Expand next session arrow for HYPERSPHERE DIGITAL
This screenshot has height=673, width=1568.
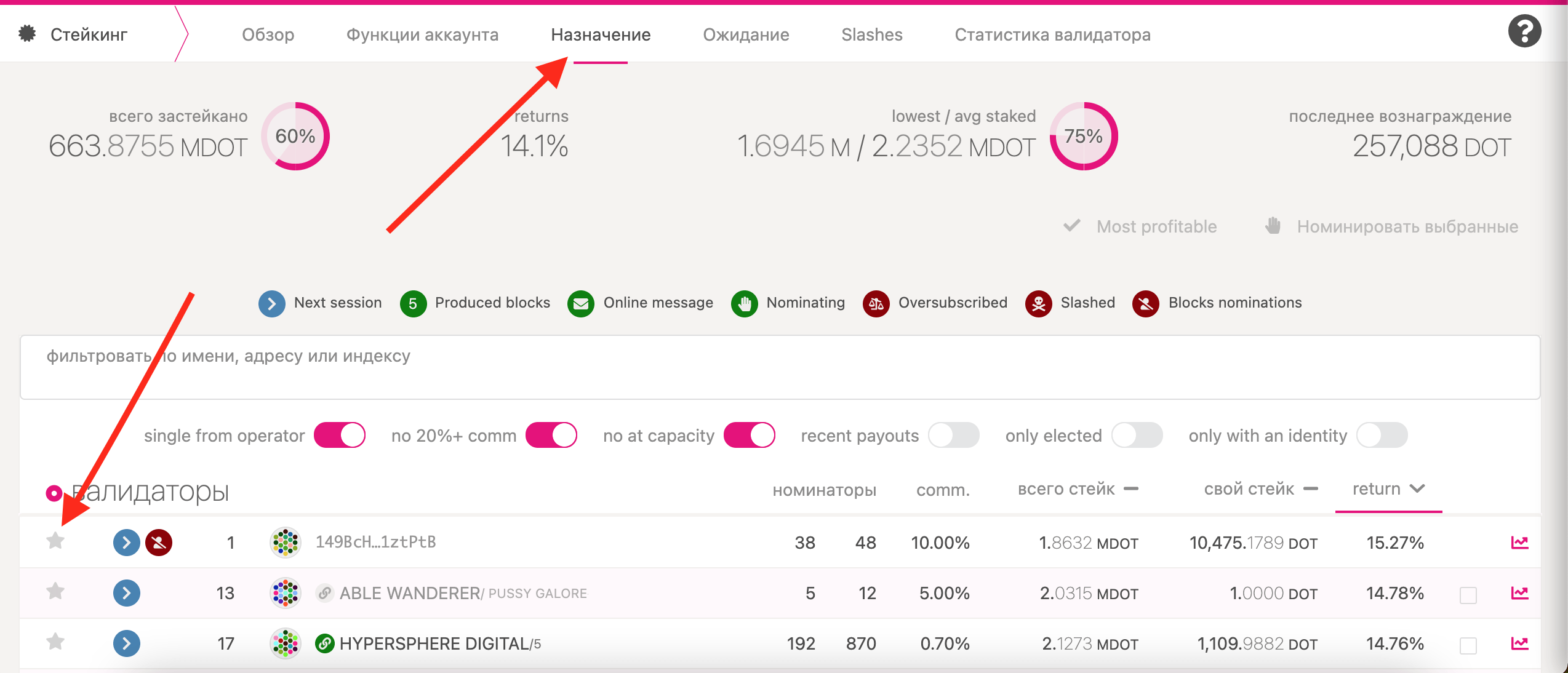[x=127, y=643]
